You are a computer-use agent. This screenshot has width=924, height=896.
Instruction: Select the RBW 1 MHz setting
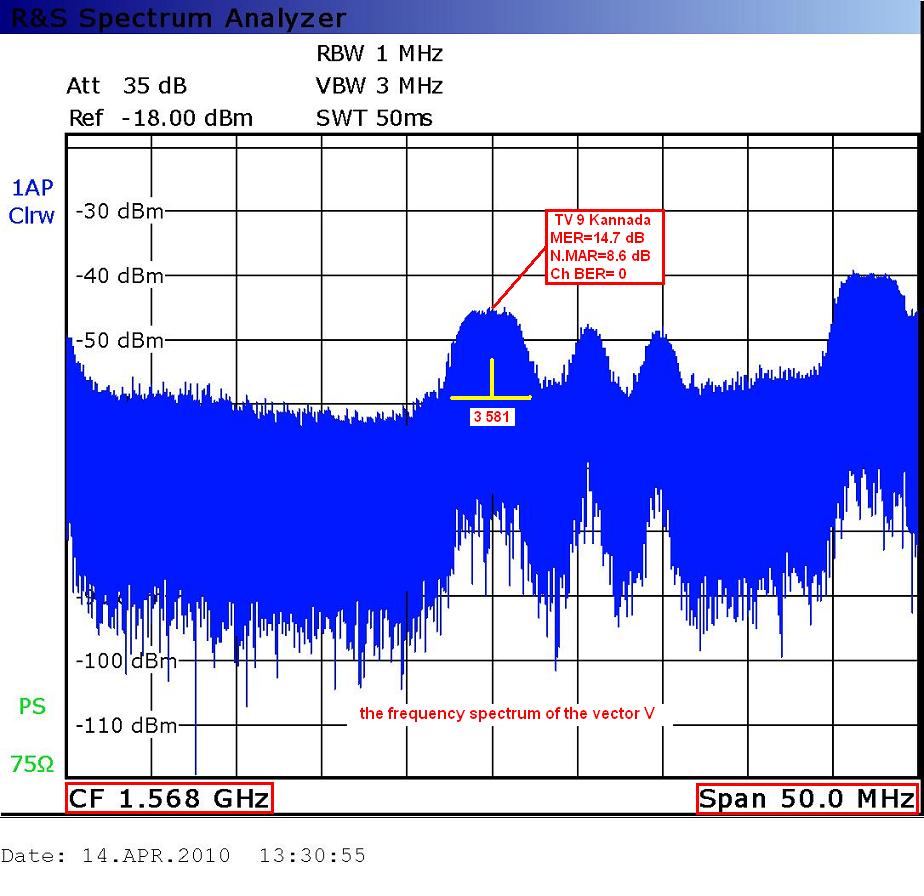(379, 53)
